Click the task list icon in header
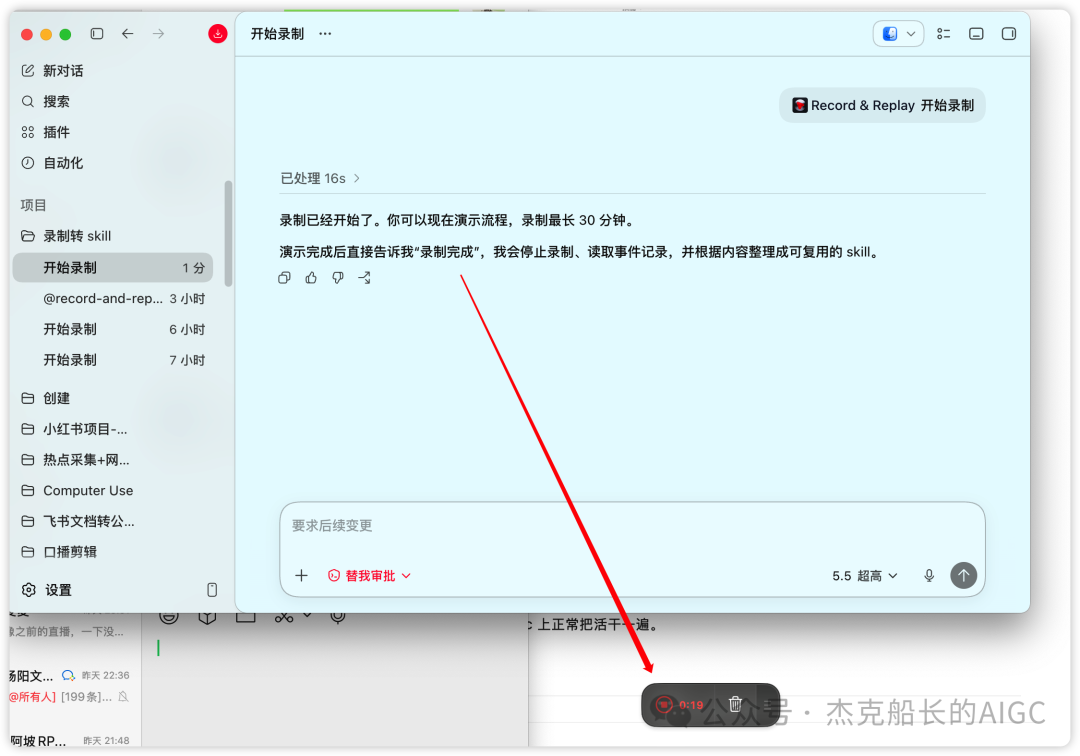This screenshot has height=756, width=1080. (944, 34)
